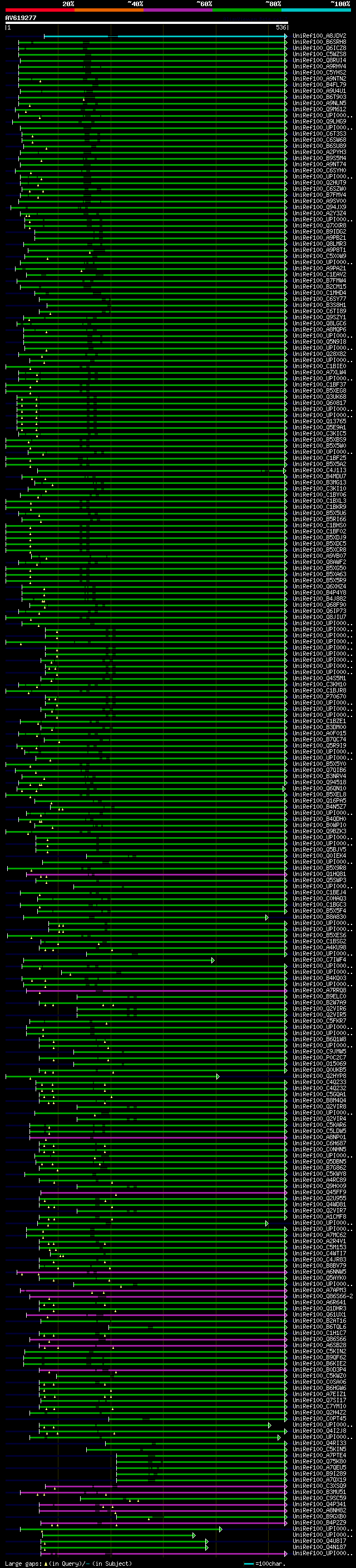Open hit UniRef100_Q2HUT9
The width and height of the screenshot is (356, 1568).
(319, 182)
